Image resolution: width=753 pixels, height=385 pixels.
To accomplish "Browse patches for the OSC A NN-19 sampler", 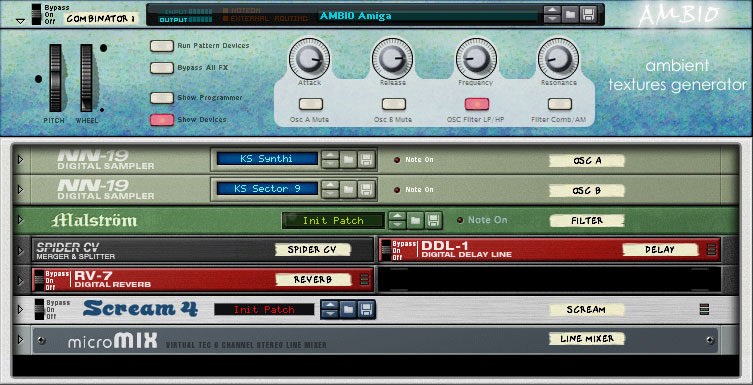I will click(x=348, y=159).
